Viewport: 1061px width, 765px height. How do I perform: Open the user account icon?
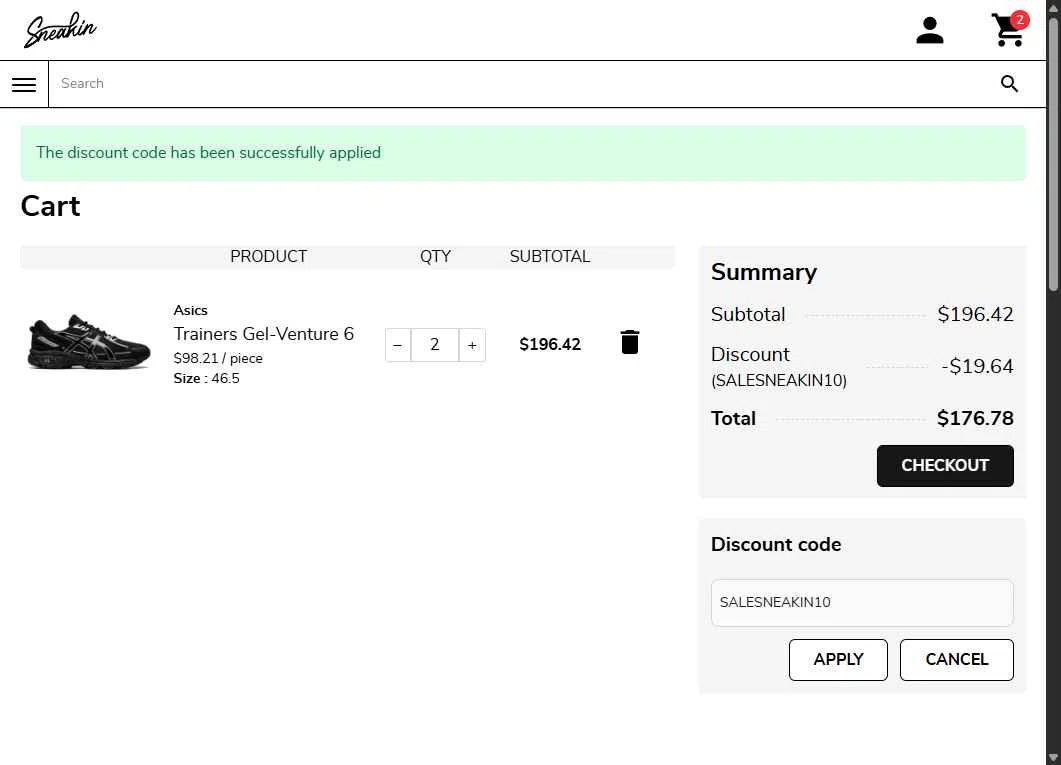930,30
